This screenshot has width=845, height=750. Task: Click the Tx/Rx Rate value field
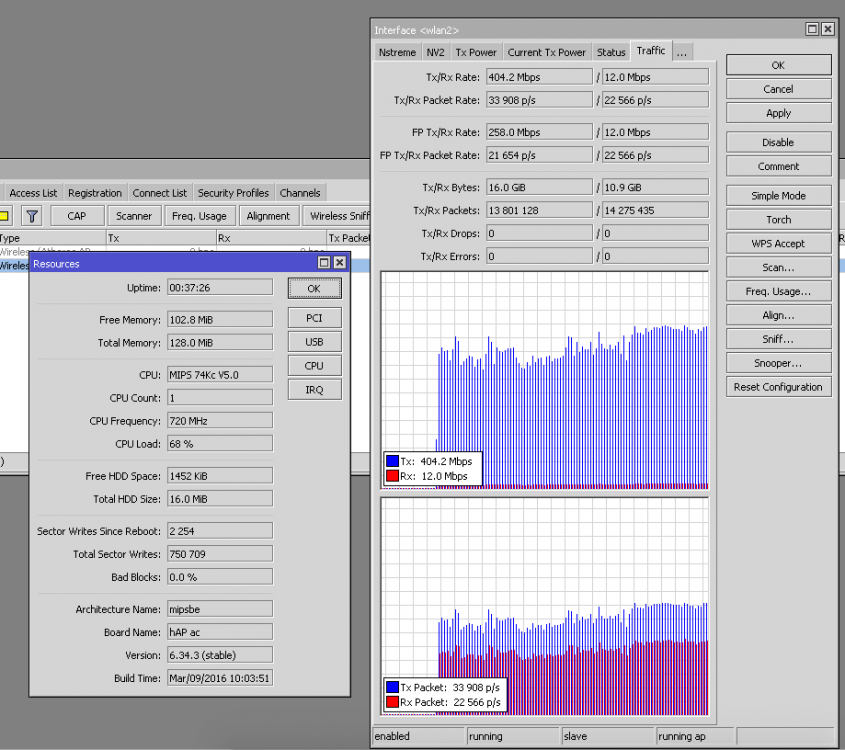pyautogui.click(x=538, y=77)
